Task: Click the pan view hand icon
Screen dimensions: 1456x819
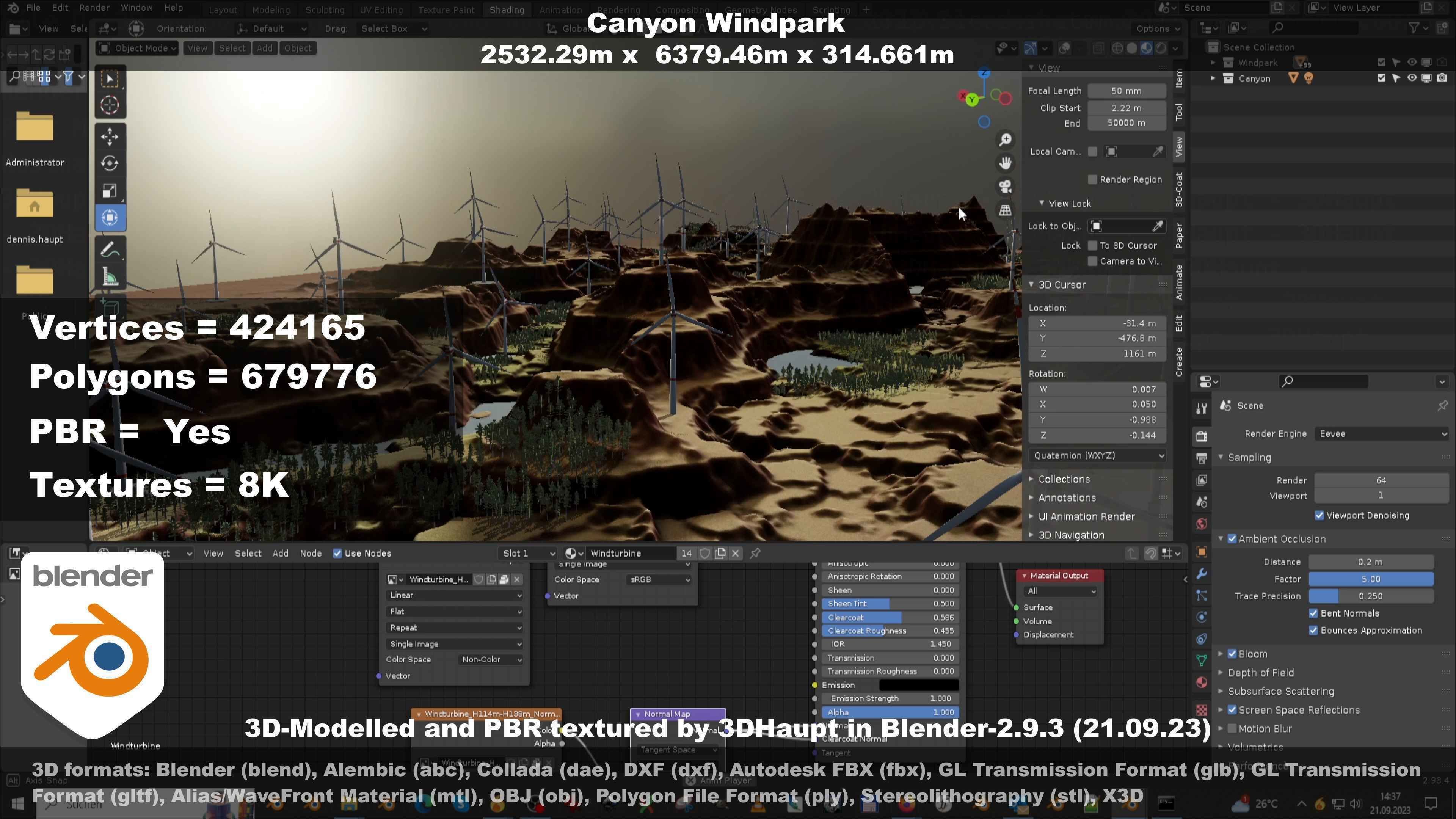Action: pos(1005,163)
